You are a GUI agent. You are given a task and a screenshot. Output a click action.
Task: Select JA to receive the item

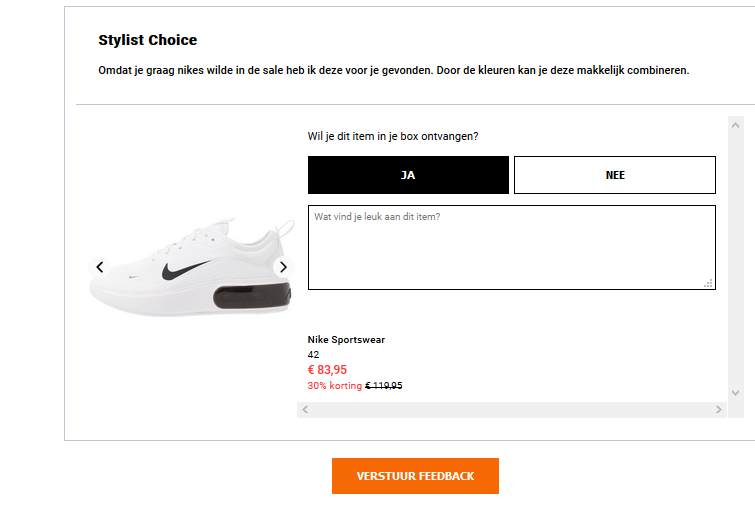click(408, 175)
